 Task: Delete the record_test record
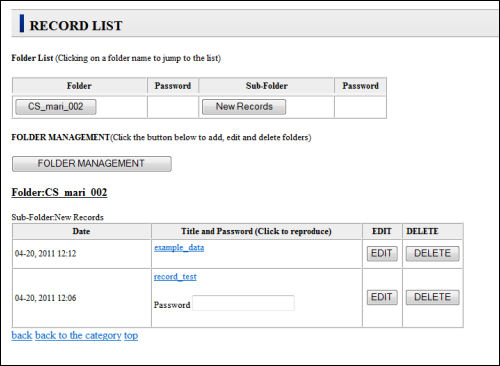432,297
